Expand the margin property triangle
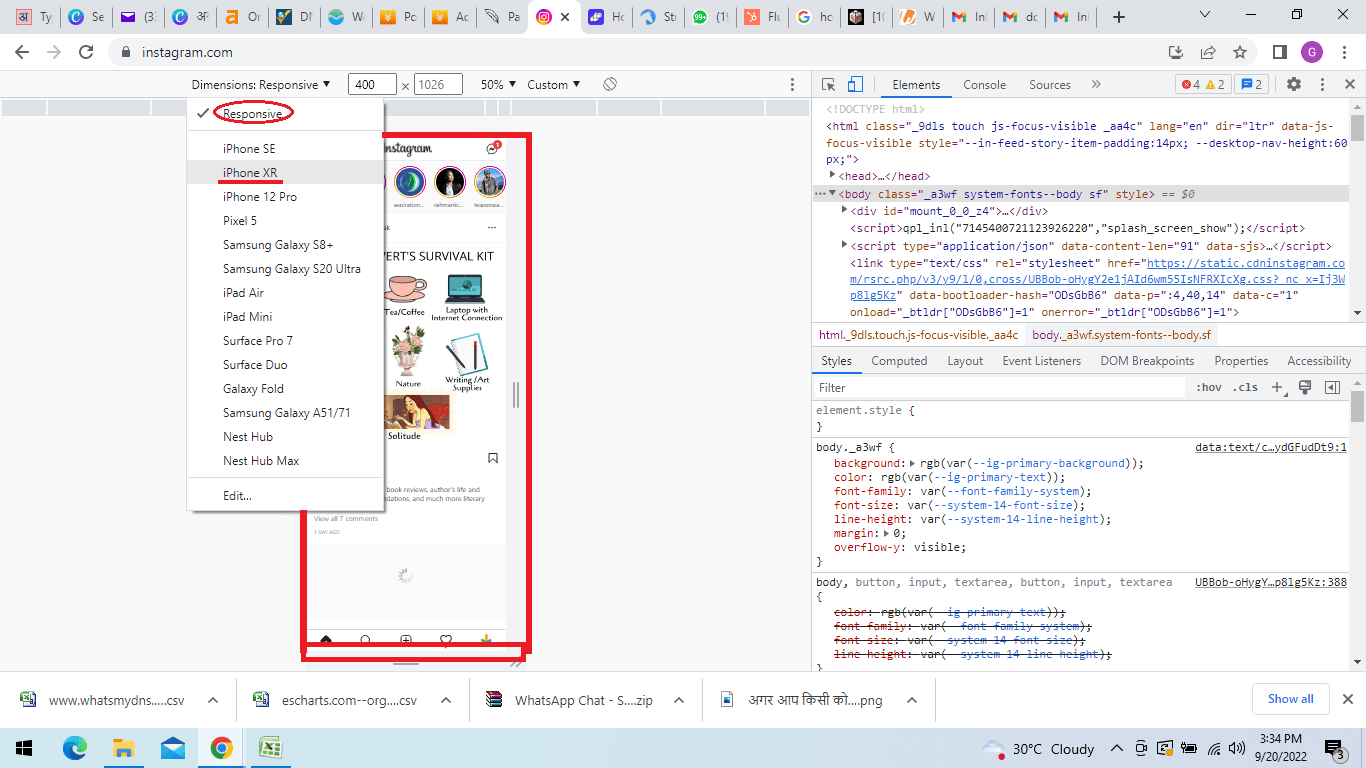 coord(887,533)
